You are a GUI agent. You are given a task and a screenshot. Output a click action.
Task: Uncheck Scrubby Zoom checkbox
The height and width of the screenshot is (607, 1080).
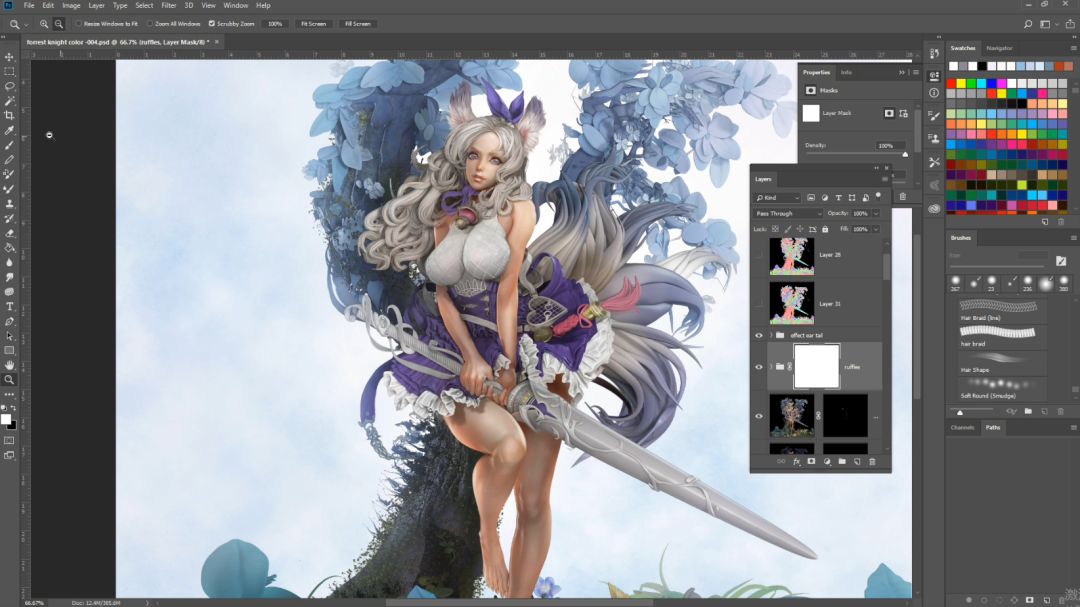coord(211,23)
